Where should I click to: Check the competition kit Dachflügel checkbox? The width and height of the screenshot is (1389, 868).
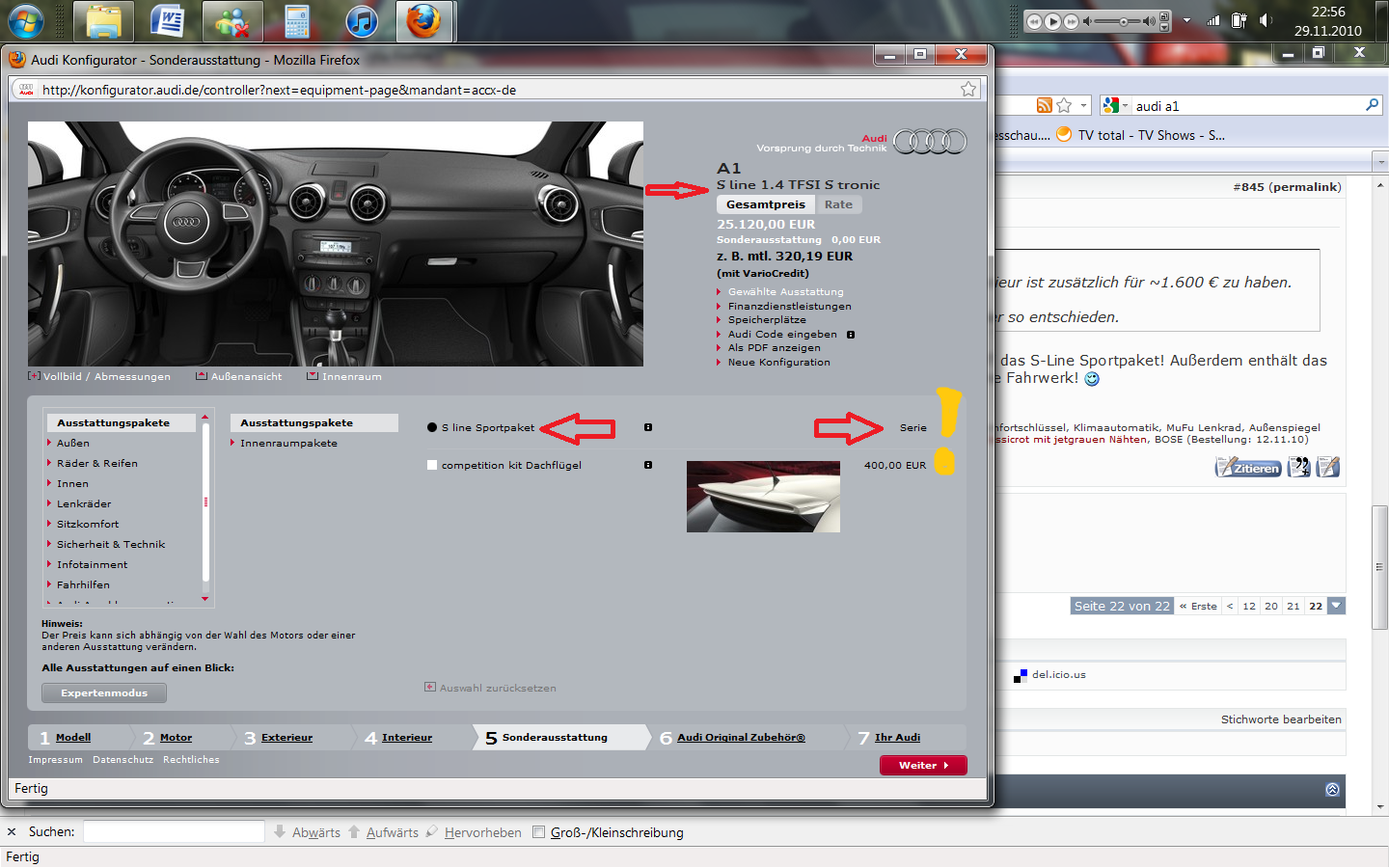click(x=432, y=465)
